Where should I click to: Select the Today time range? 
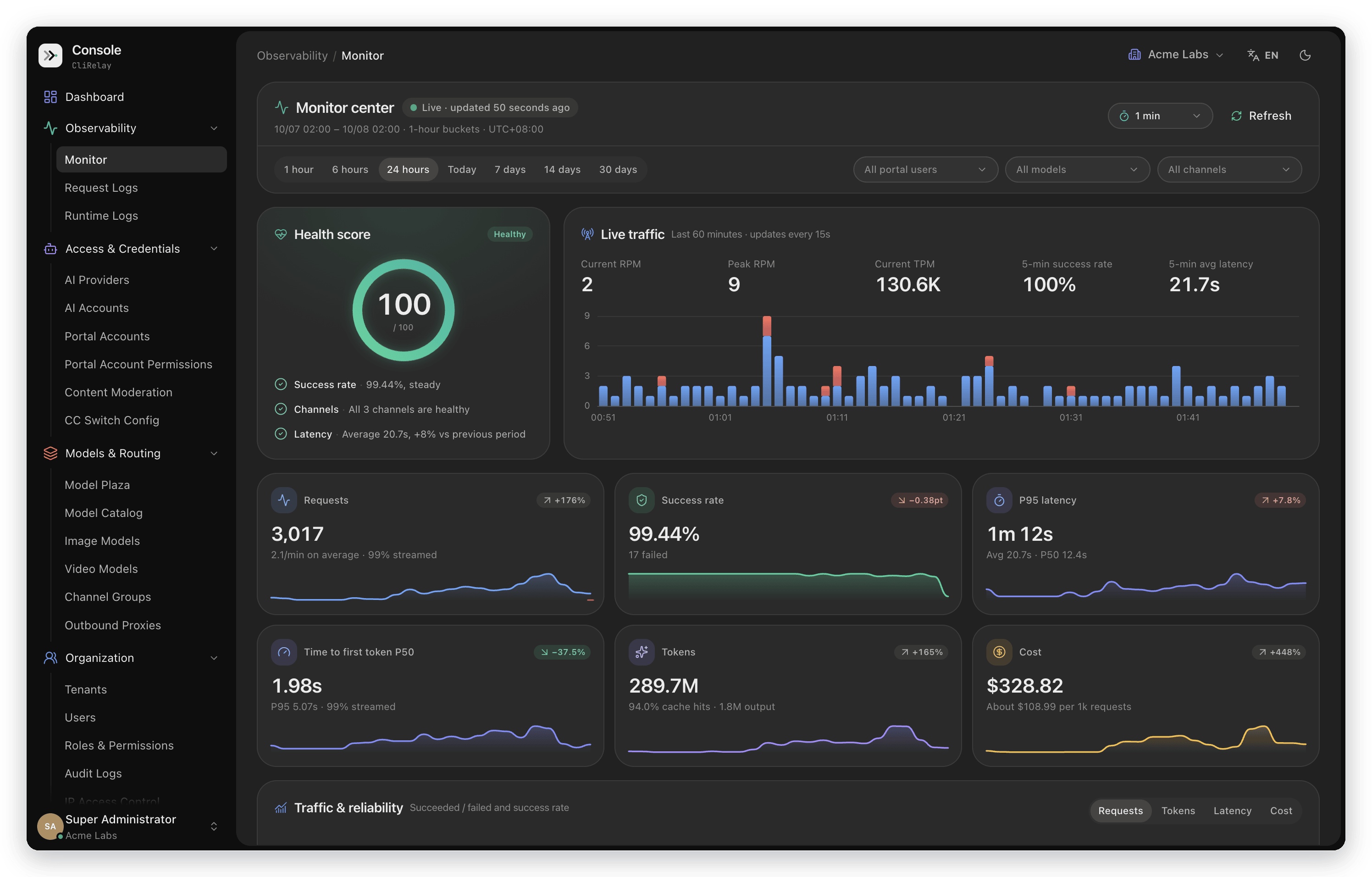tap(461, 170)
